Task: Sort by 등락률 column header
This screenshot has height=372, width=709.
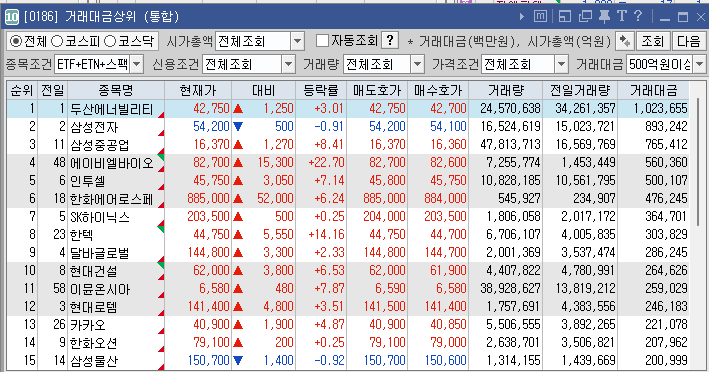Action: pos(321,90)
